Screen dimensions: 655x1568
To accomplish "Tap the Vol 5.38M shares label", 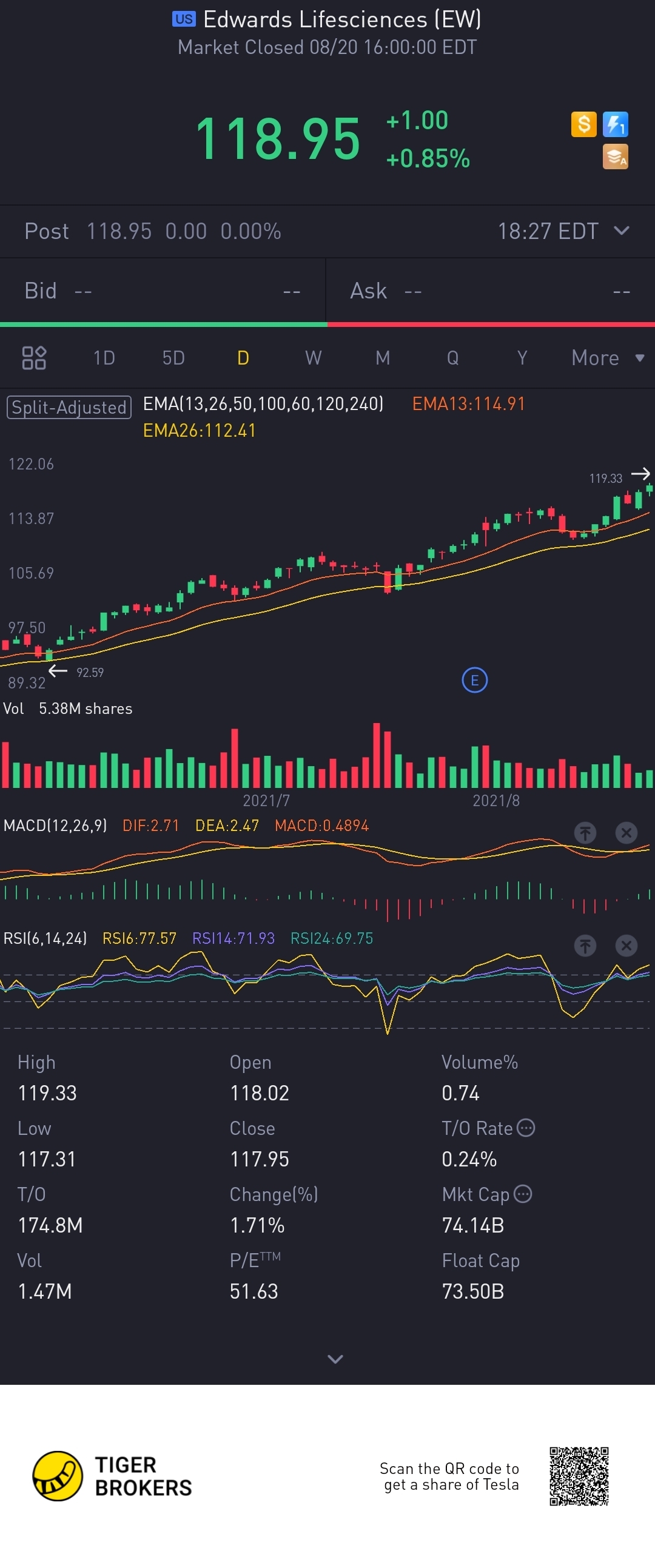I will pyautogui.click(x=67, y=708).
